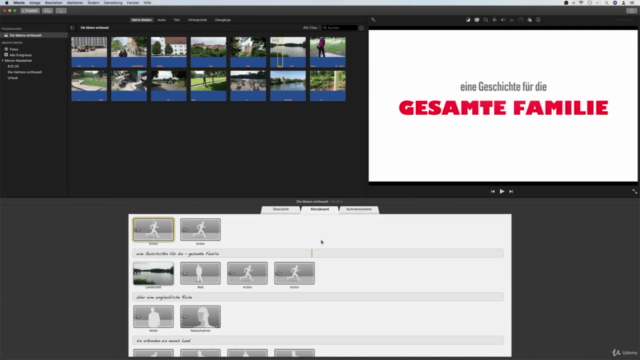The height and width of the screenshot is (360, 640).
Task: Open the volume adjustment
Action: [x=503, y=20]
